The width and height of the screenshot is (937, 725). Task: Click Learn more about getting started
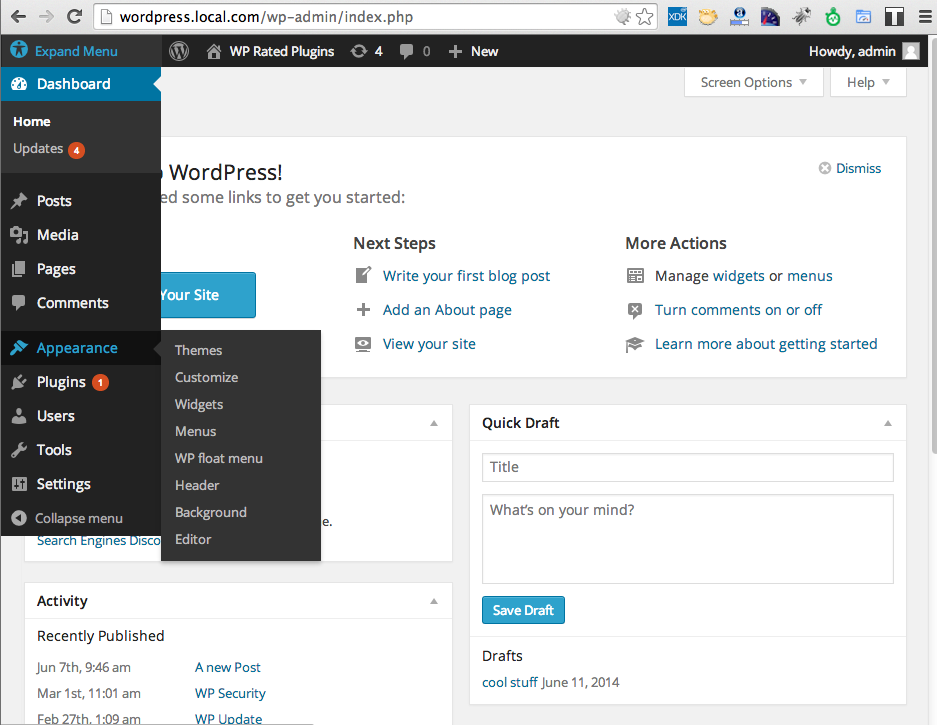point(766,344)
